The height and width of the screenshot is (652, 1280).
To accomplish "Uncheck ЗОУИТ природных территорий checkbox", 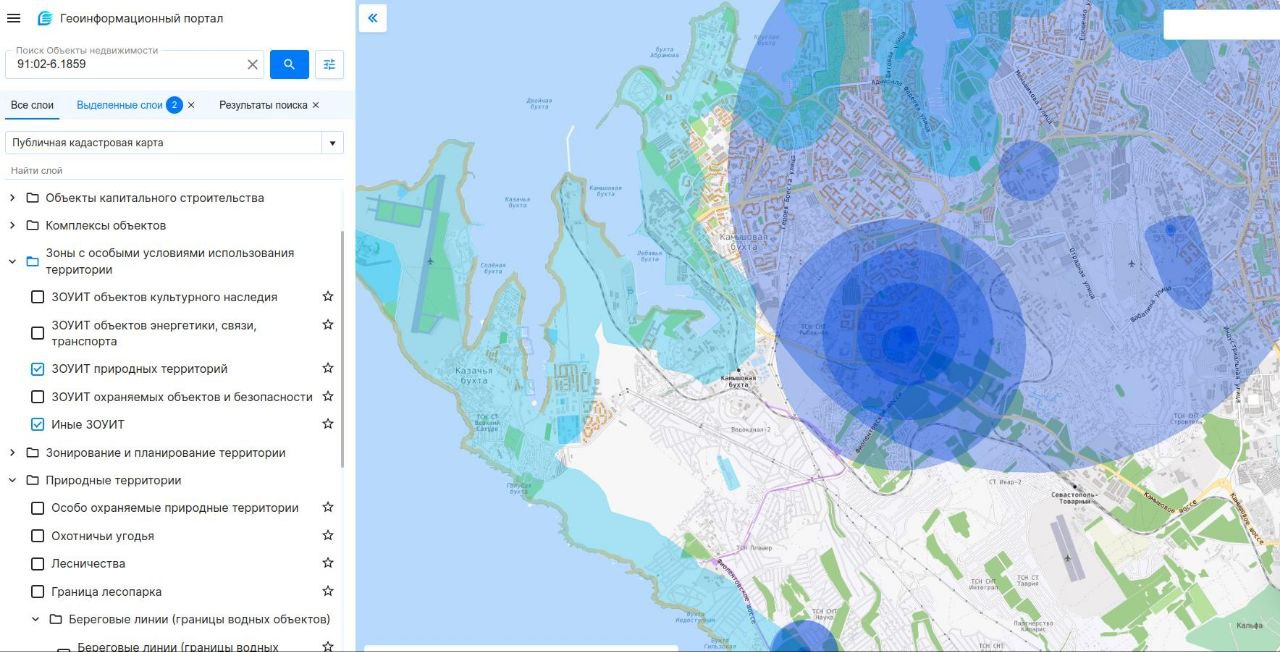I will pos(38,369).
